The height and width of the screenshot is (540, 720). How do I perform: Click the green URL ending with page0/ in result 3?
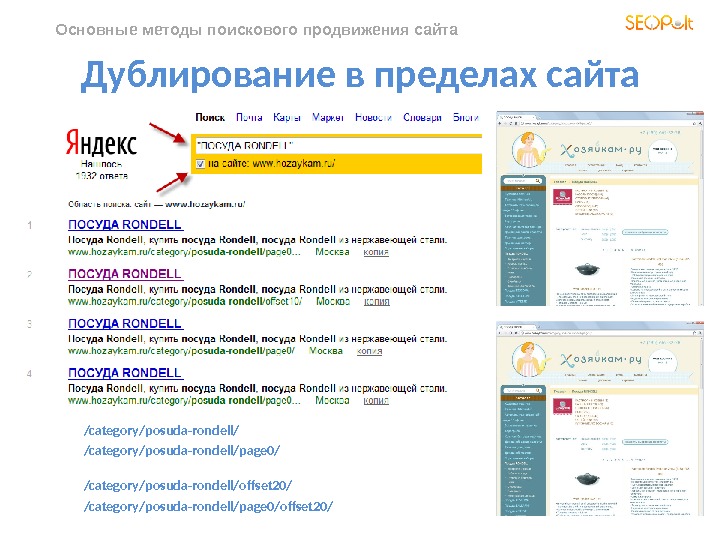click(181, 351)
